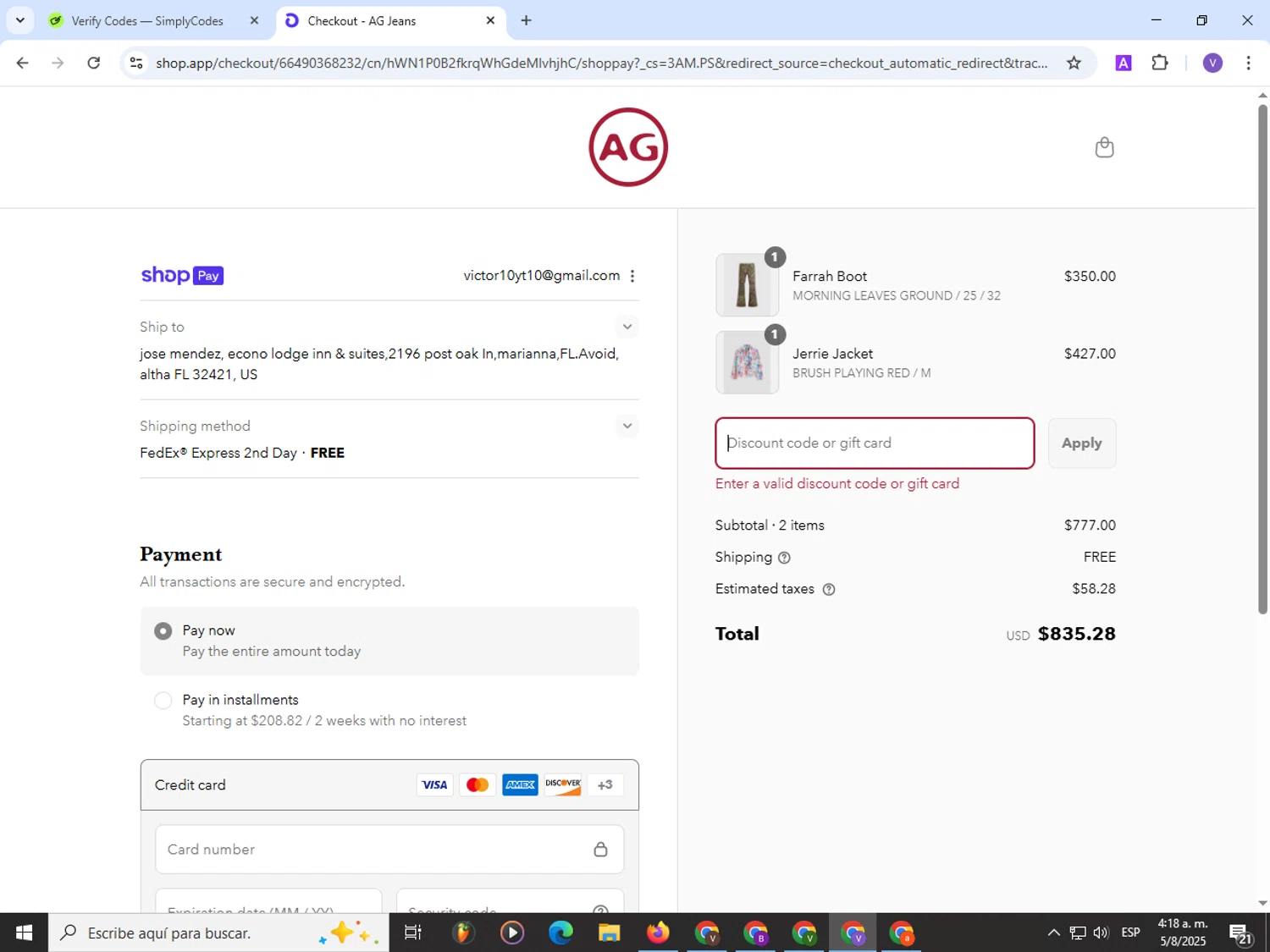Click the Mastercard icon

click(x=478, y=784)
